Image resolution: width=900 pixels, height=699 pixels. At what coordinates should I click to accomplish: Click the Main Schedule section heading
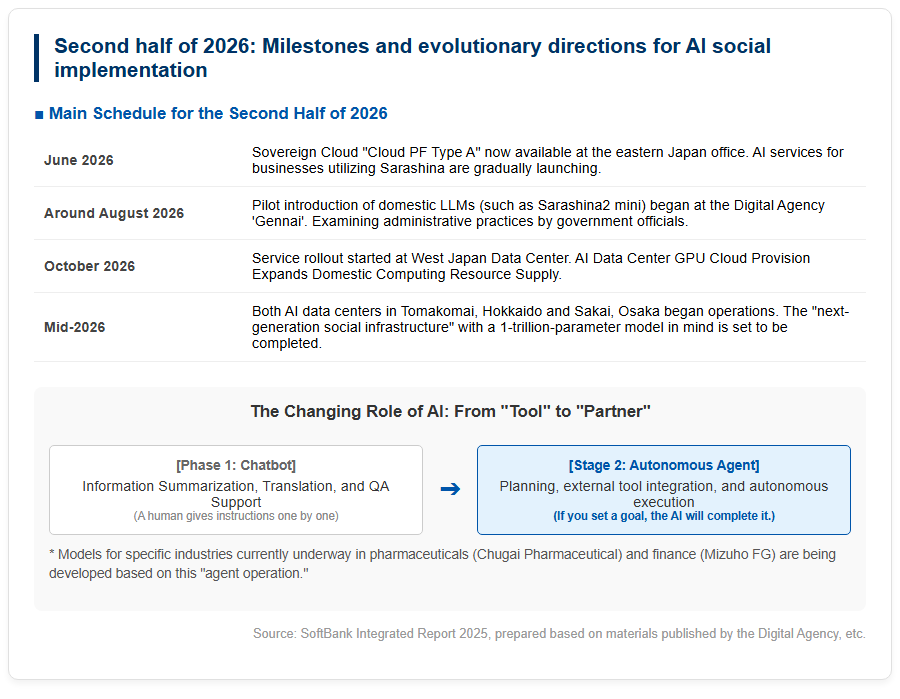218,114
